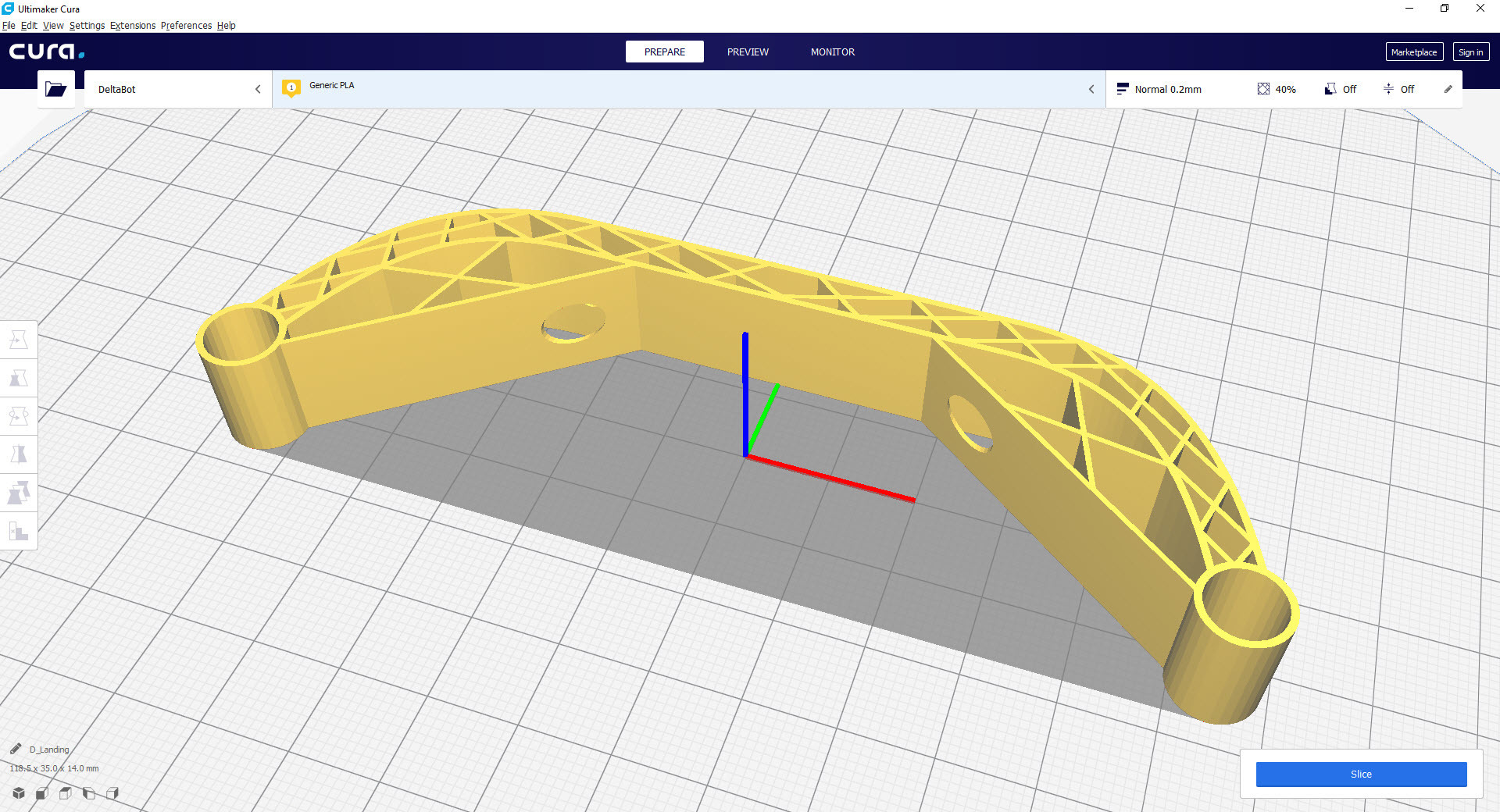Viewport: 1500px width, 812px height.
Task: Open the Edit menu
Action: (29, 25)
